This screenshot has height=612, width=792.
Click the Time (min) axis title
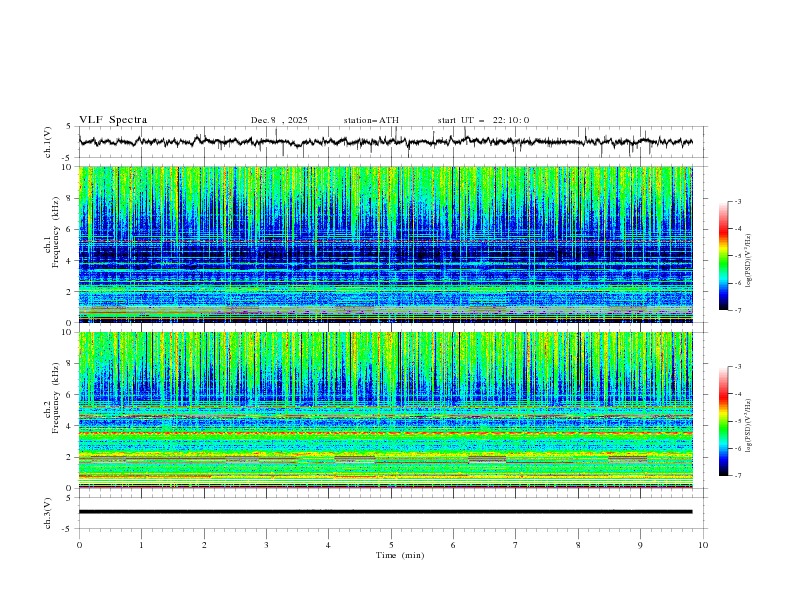401,555
